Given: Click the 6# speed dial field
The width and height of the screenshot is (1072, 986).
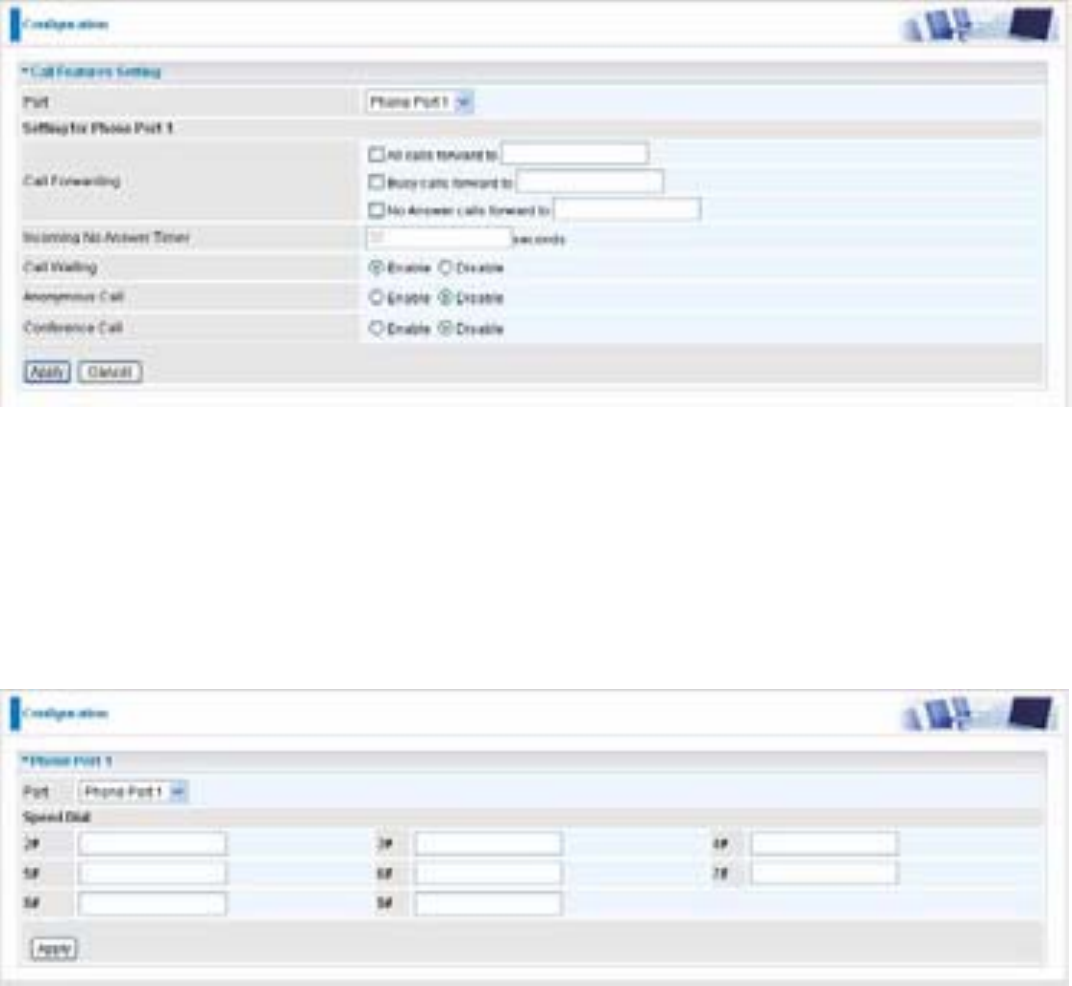Looking at the screenshot, I should pos(488,873).
